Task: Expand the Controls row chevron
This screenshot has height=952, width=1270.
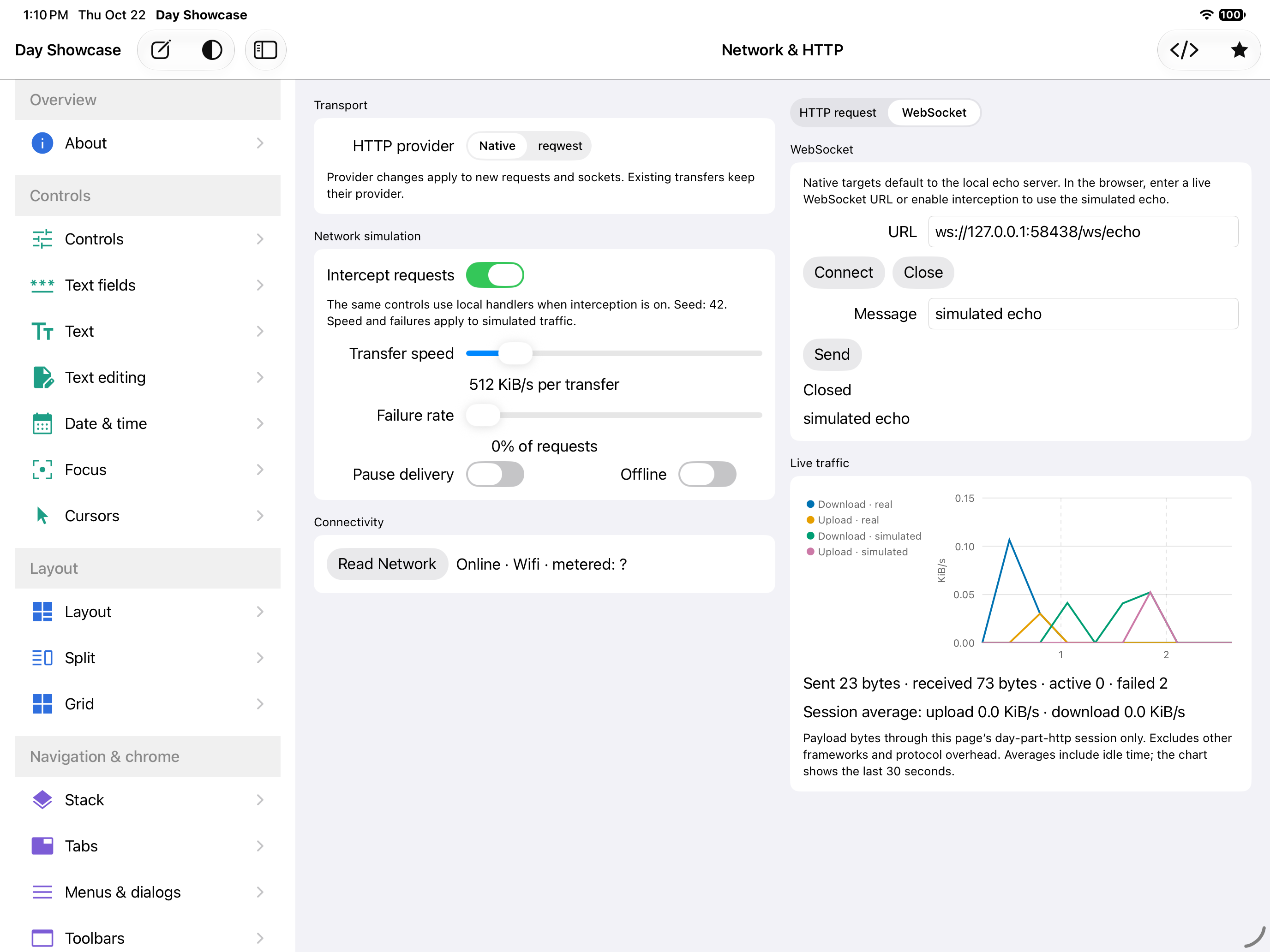Action: click(x=260, y=239)
